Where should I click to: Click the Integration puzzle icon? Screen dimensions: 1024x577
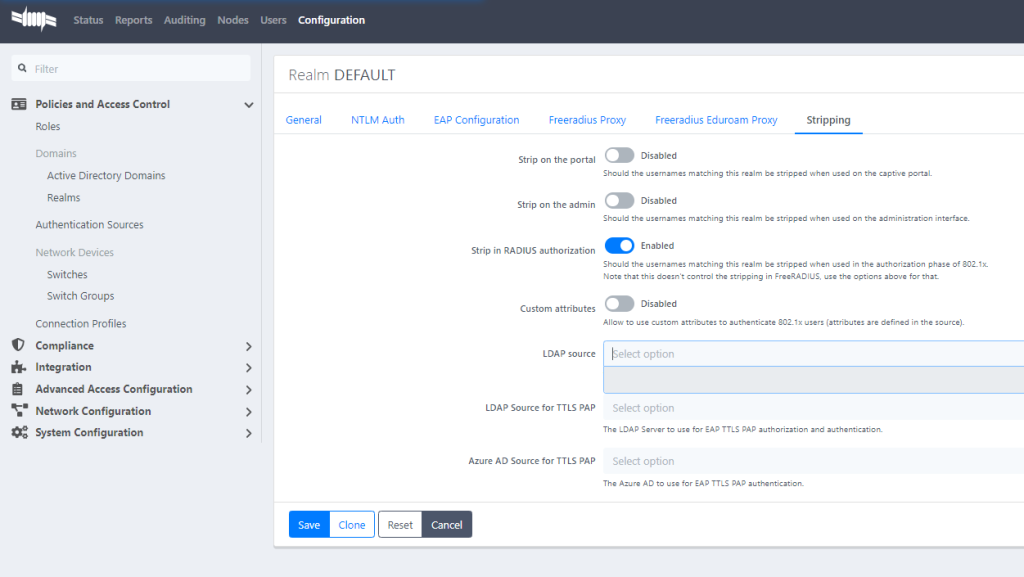[x=18, y=367]
